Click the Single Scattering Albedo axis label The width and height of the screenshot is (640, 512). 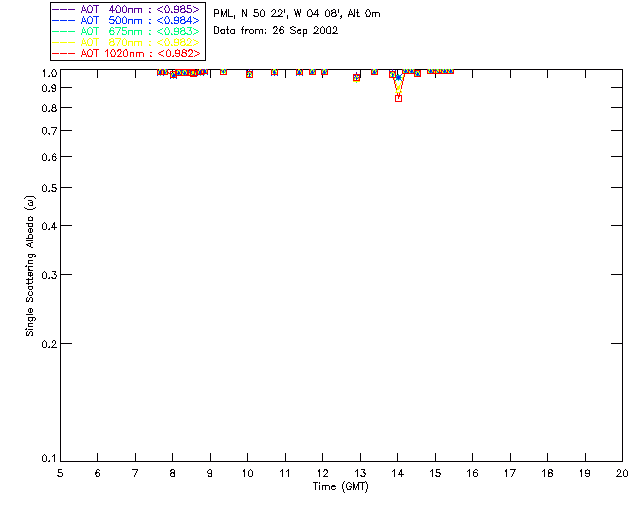(30, 266)
